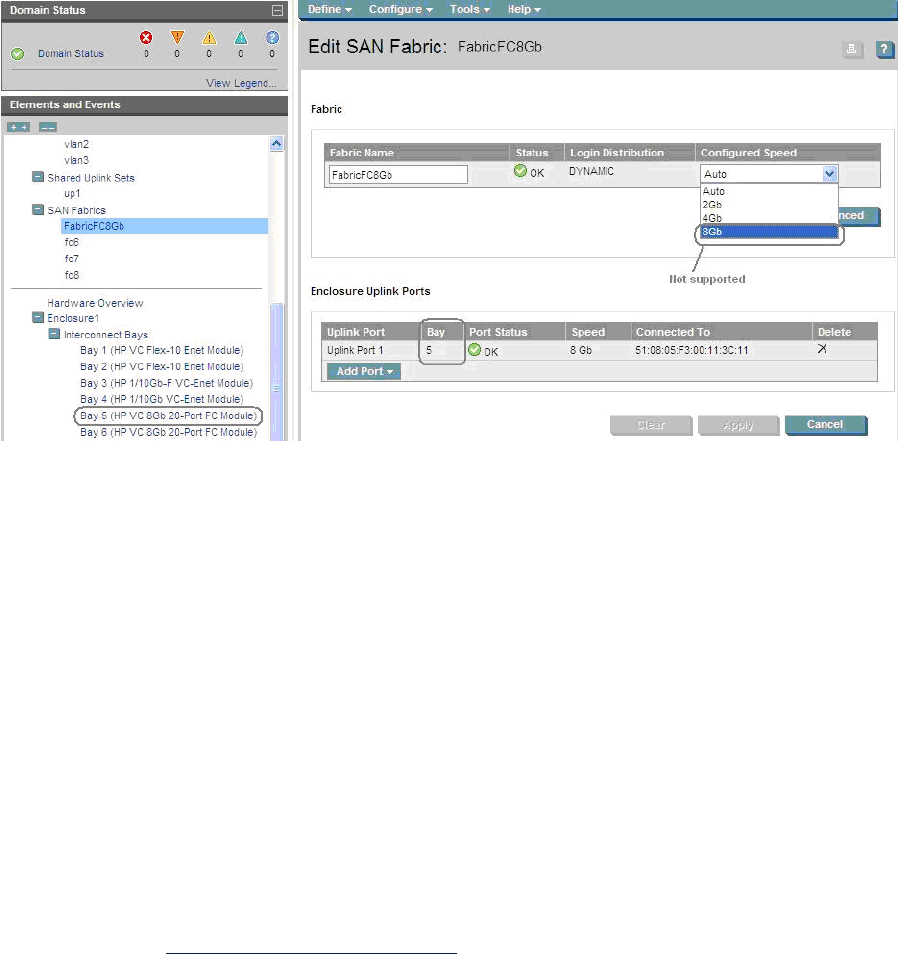Click the Cancel button
898x954 pixels.
tap(825, 424)
